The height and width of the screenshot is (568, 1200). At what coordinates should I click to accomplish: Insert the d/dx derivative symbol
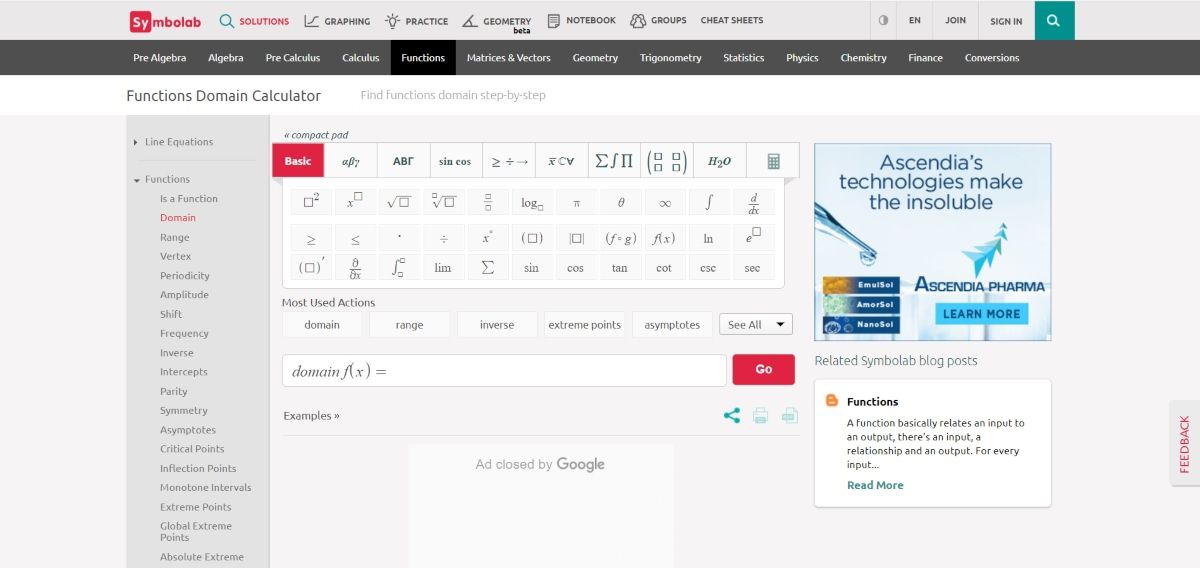(753, 202)
